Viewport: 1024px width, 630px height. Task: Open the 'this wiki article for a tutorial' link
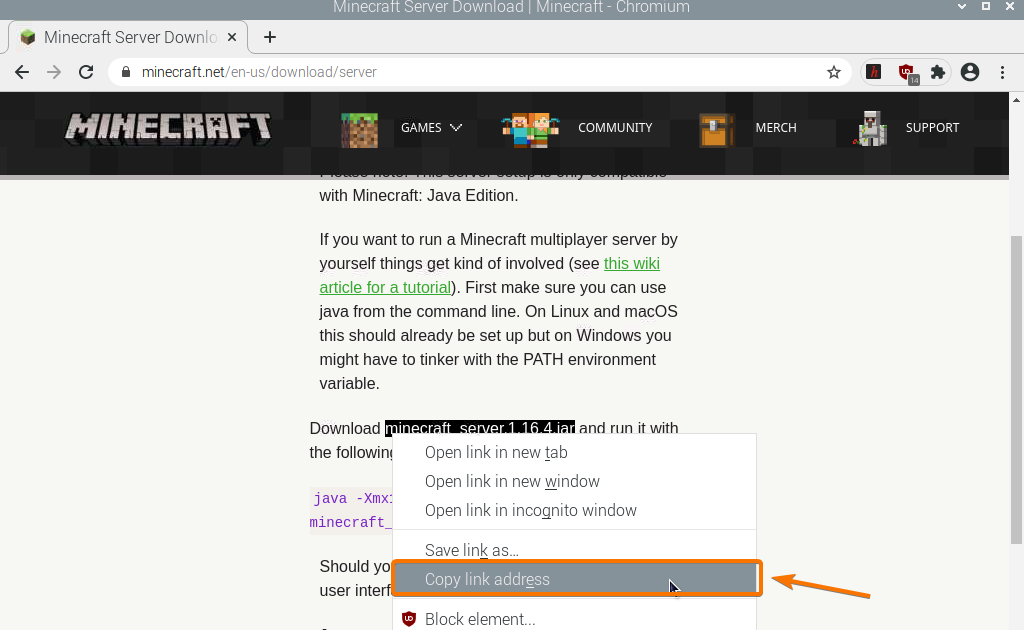[489, 276]
